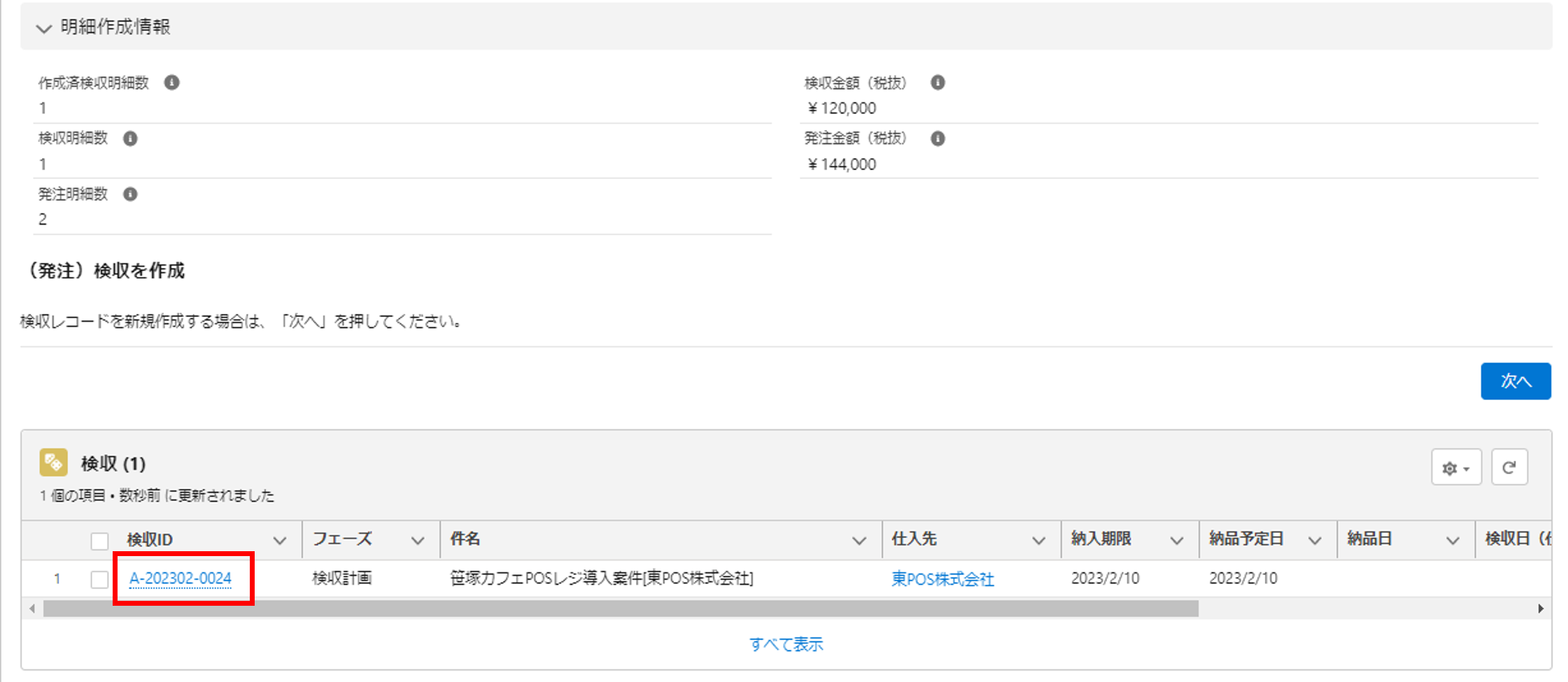Check the row for A-202302-0024
This screenshot has height=682, width=1568.
click(99, 579)
